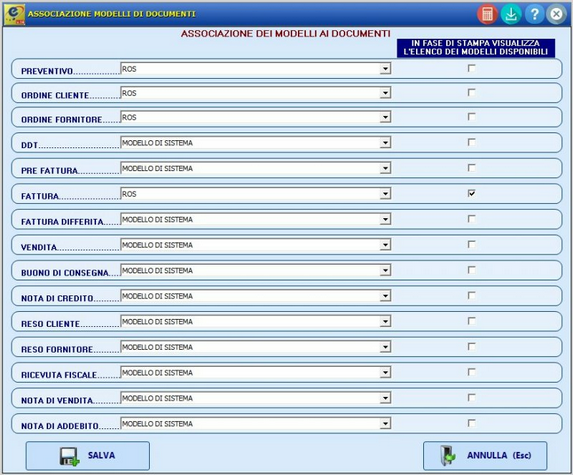Click heading 'ASSOCIAZIONE DEI MODELLI AI DOCUMENTI'
The image size is (573, 475).
(286, 34)
